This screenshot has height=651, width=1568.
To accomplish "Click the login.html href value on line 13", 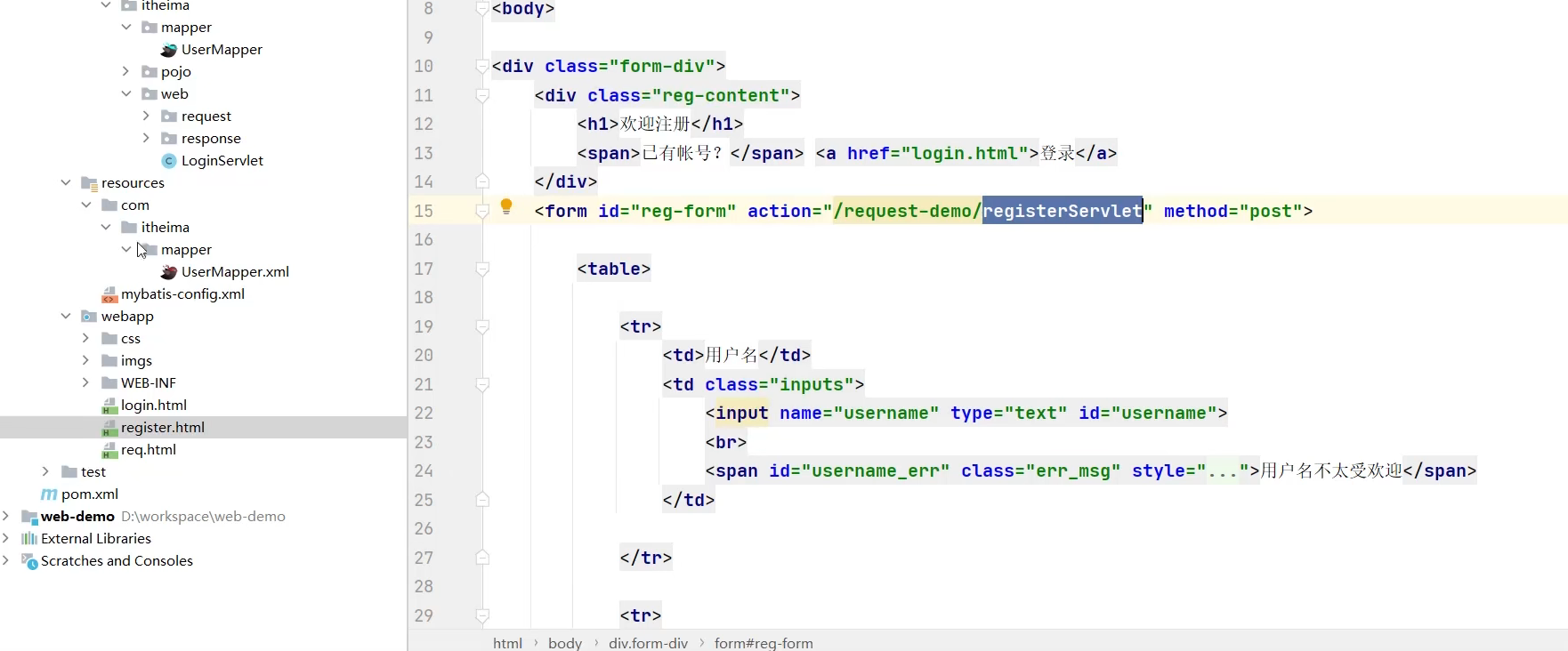I will point(970,153).
